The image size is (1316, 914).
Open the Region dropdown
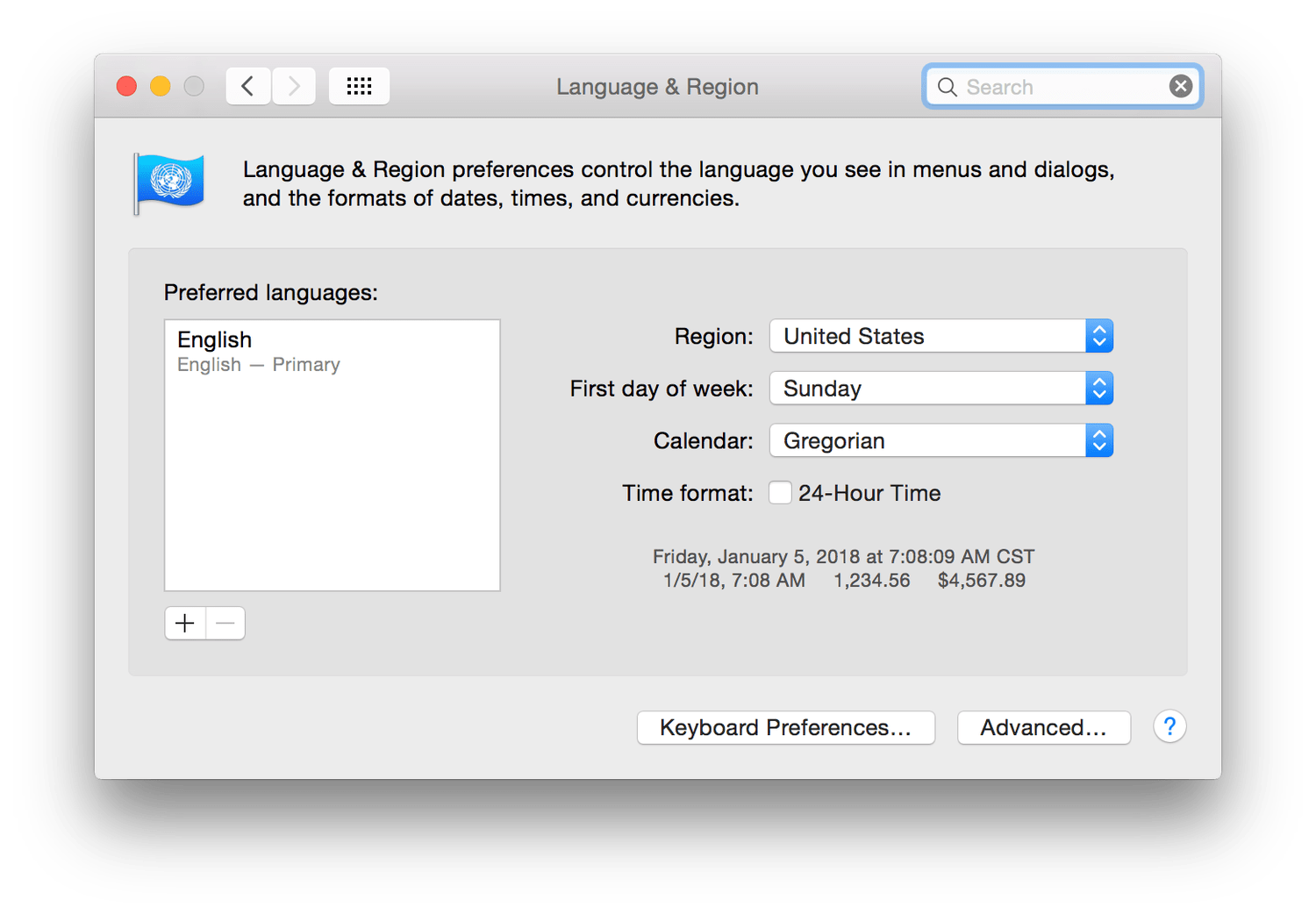(941, 336)
